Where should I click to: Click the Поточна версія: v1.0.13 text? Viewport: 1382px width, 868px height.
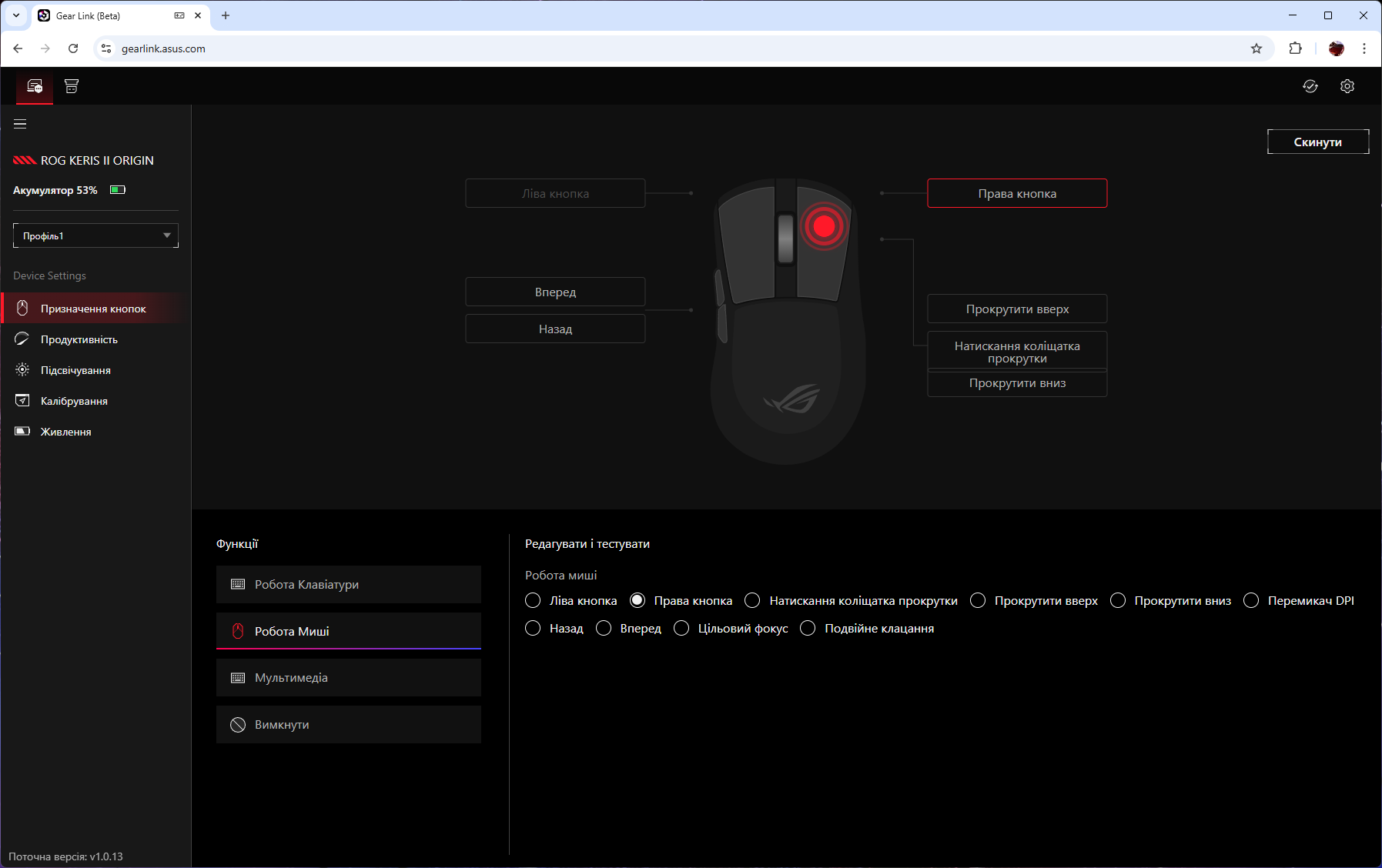[x=65, y=856]
